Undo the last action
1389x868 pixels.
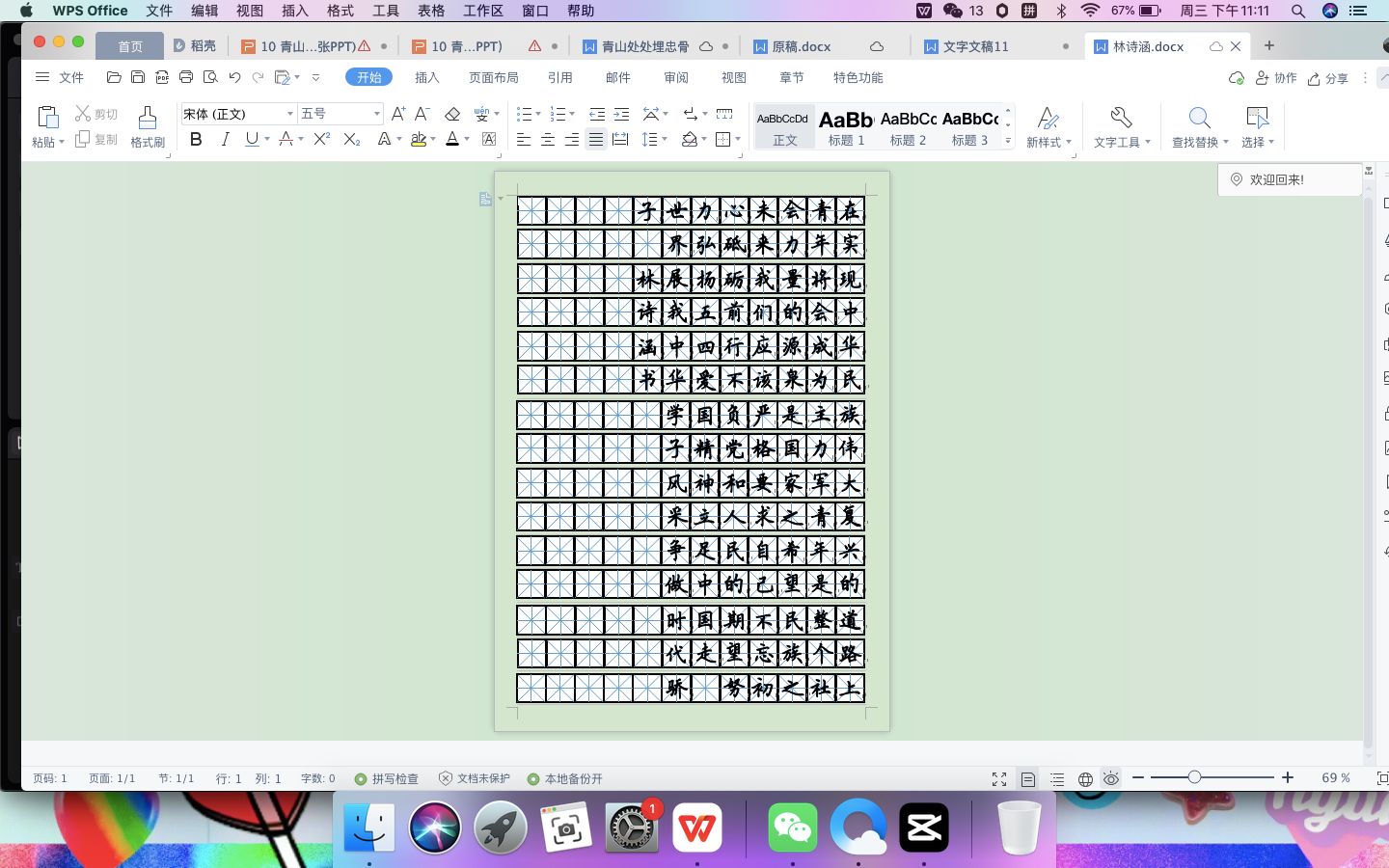click(x=234, y=77)
